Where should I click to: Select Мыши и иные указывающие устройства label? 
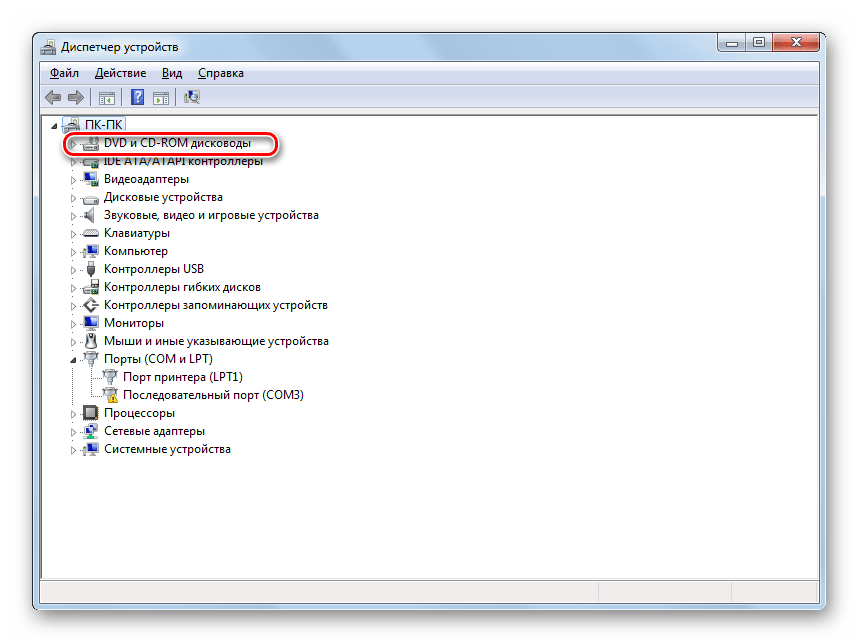pyautogui.click(x=216, y=341)
